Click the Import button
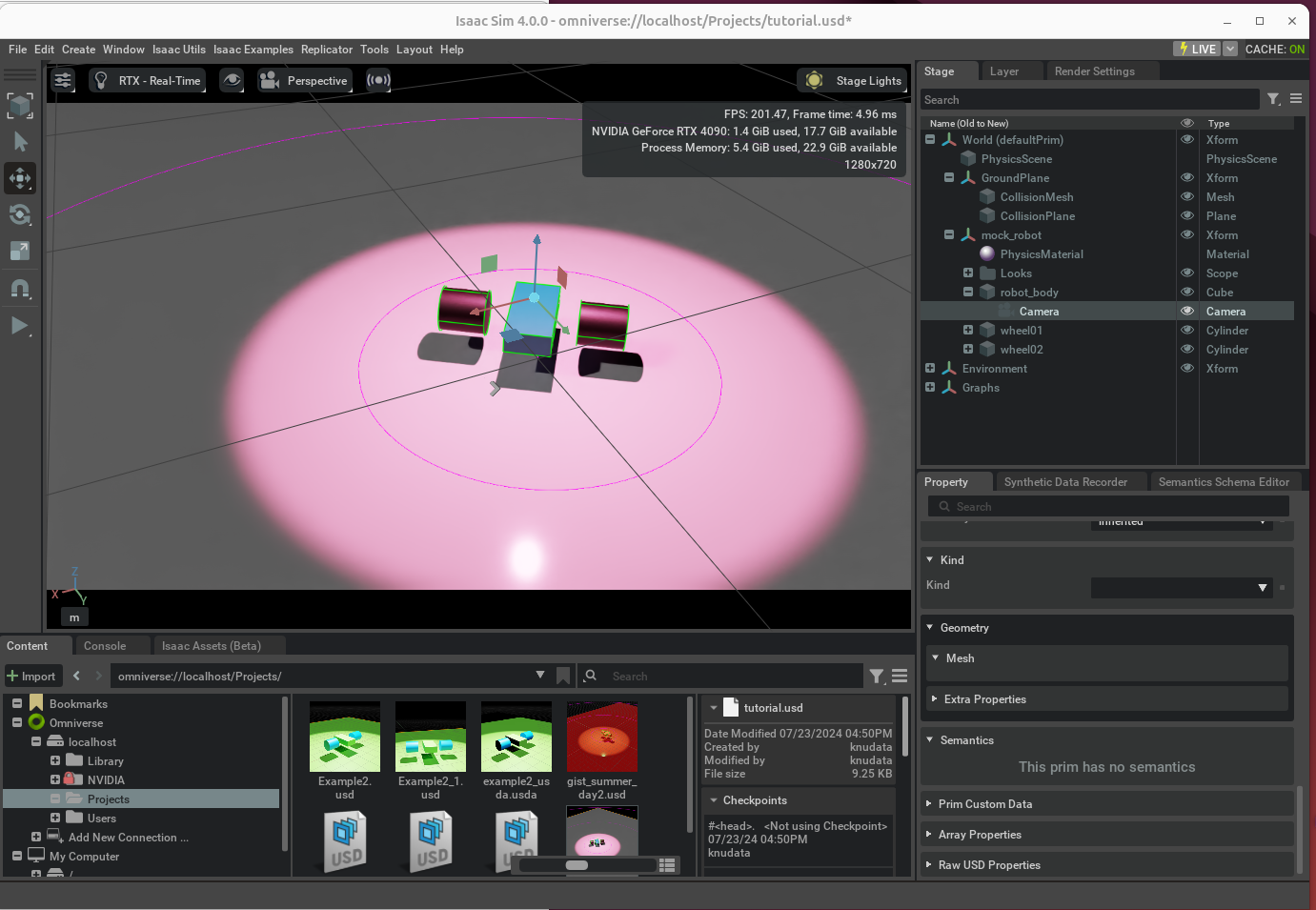The width and height of the screenshot is (1316, 910). (x=31, y=677)
